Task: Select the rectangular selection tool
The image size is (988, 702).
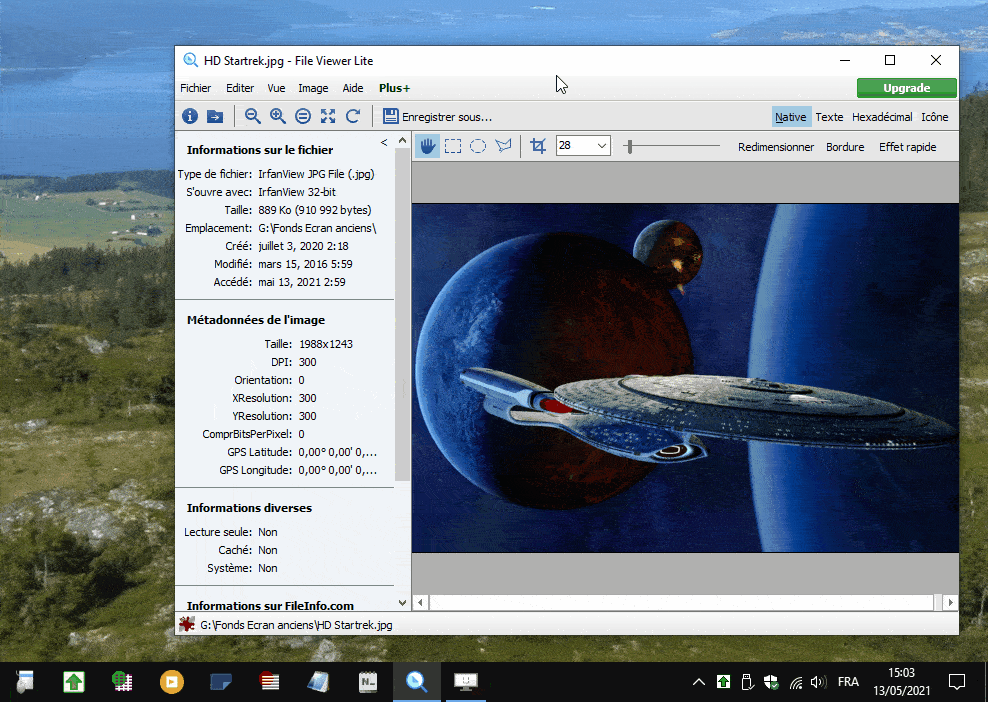Action: [452, 146]
